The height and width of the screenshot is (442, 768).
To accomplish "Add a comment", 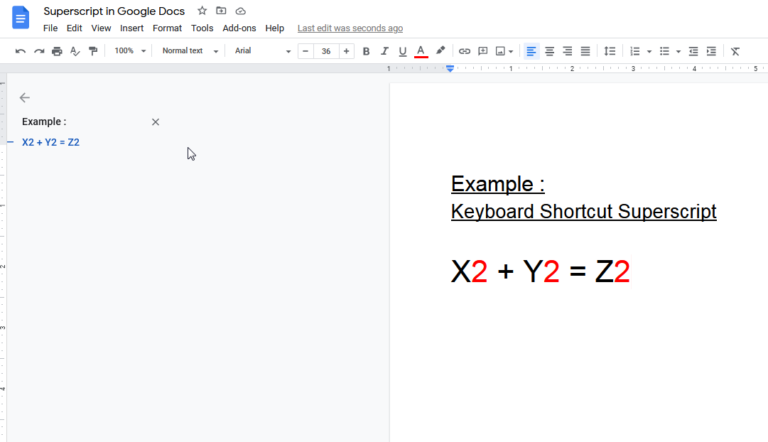I will click(483, 51).
